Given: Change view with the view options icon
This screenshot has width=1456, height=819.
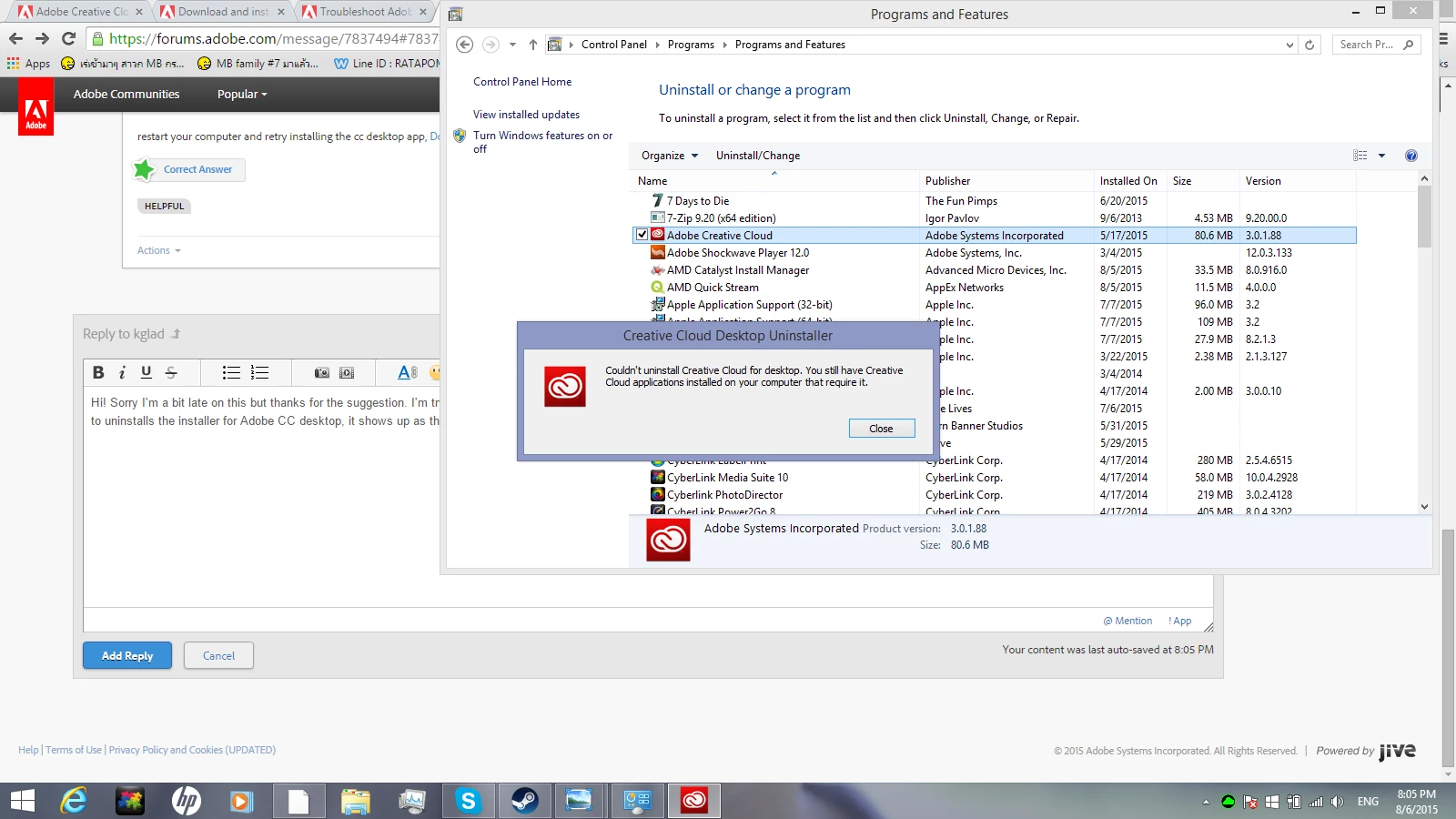Looking at the screenshot, I should pos(1360,156).
